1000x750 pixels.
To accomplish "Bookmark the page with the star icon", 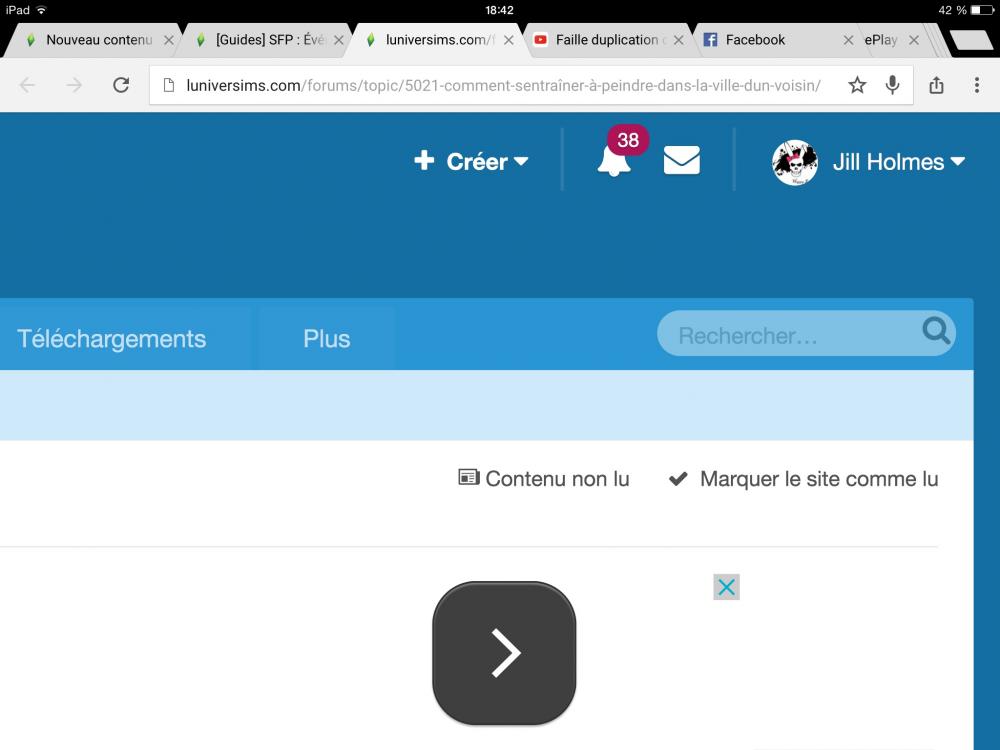I will tap(857, 85).
